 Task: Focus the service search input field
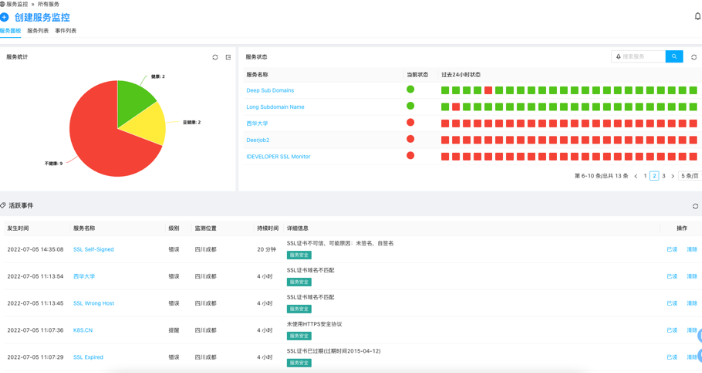pyautogui.click(x=638, y=57)
